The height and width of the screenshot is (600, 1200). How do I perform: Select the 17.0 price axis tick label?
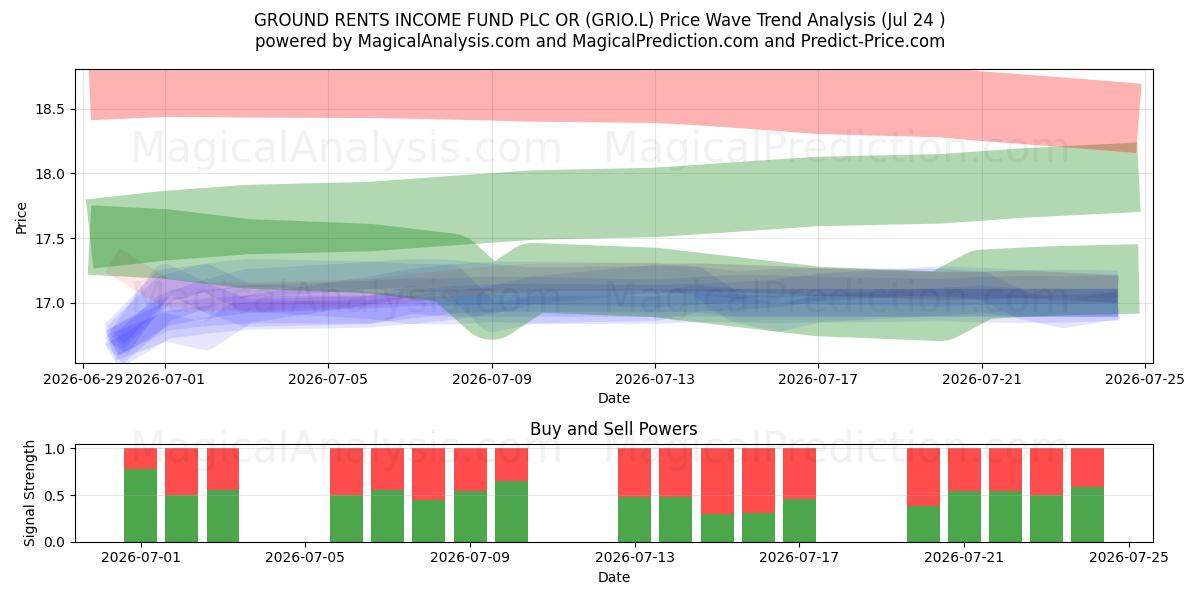click(x=51, y=303)
